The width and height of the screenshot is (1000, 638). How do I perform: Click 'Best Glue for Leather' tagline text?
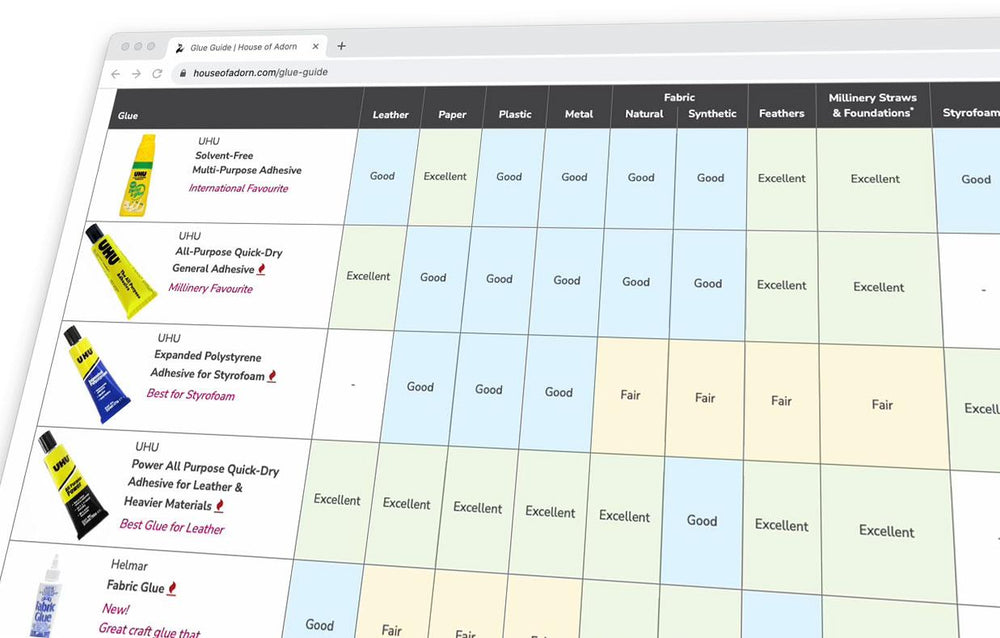coord(172,527)
